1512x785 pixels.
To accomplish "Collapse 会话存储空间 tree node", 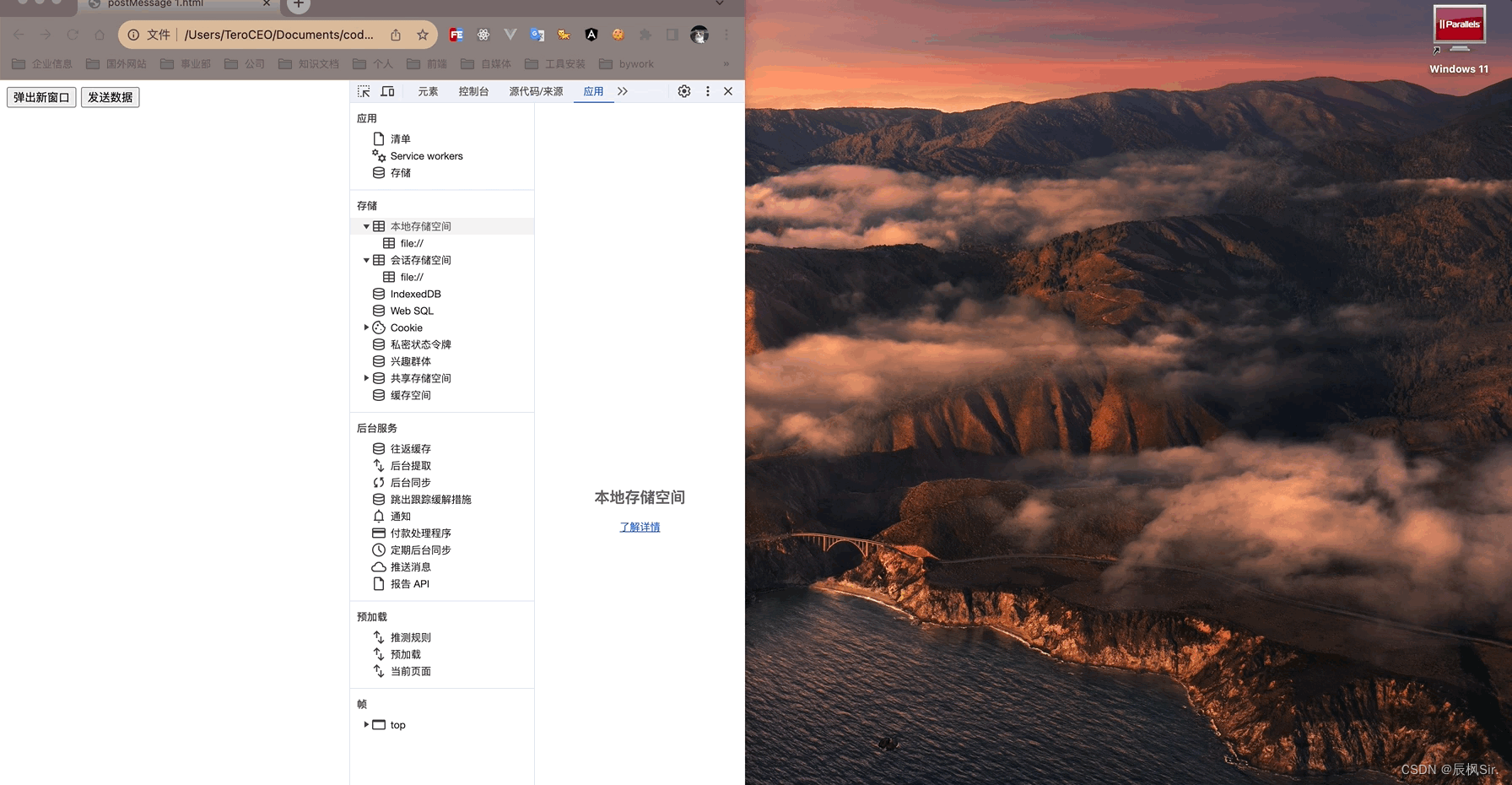I will click(366, 260).
